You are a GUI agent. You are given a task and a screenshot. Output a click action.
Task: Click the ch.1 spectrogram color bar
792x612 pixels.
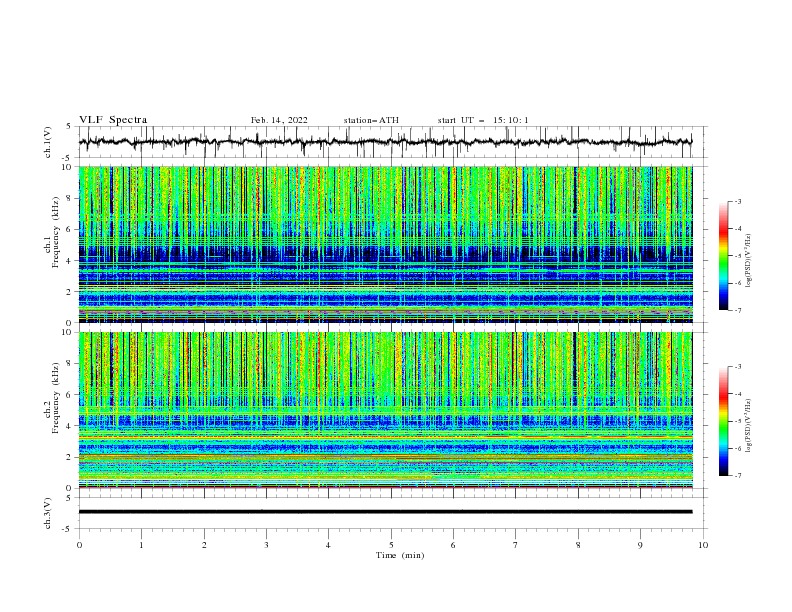pyautogui.click(x=723, y=256)
